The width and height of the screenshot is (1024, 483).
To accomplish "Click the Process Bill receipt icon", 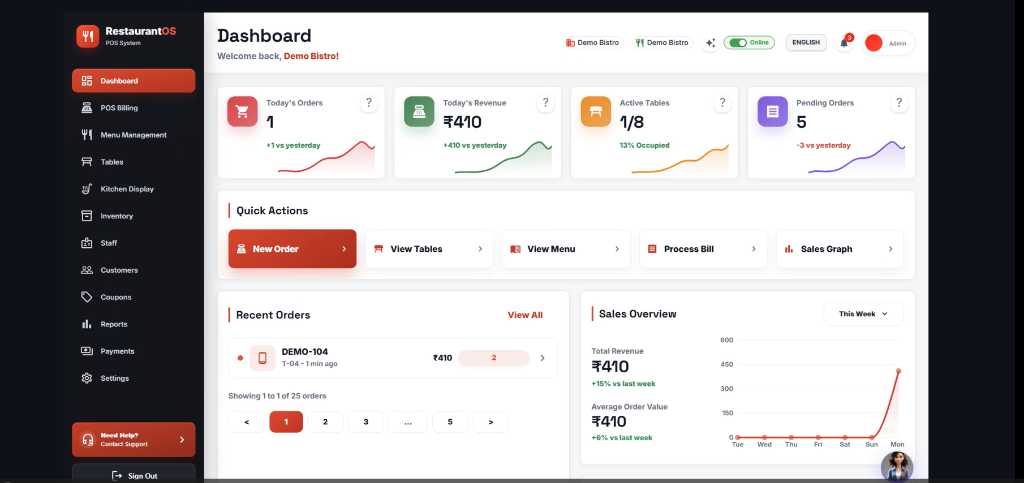I will tap(652, 249).
